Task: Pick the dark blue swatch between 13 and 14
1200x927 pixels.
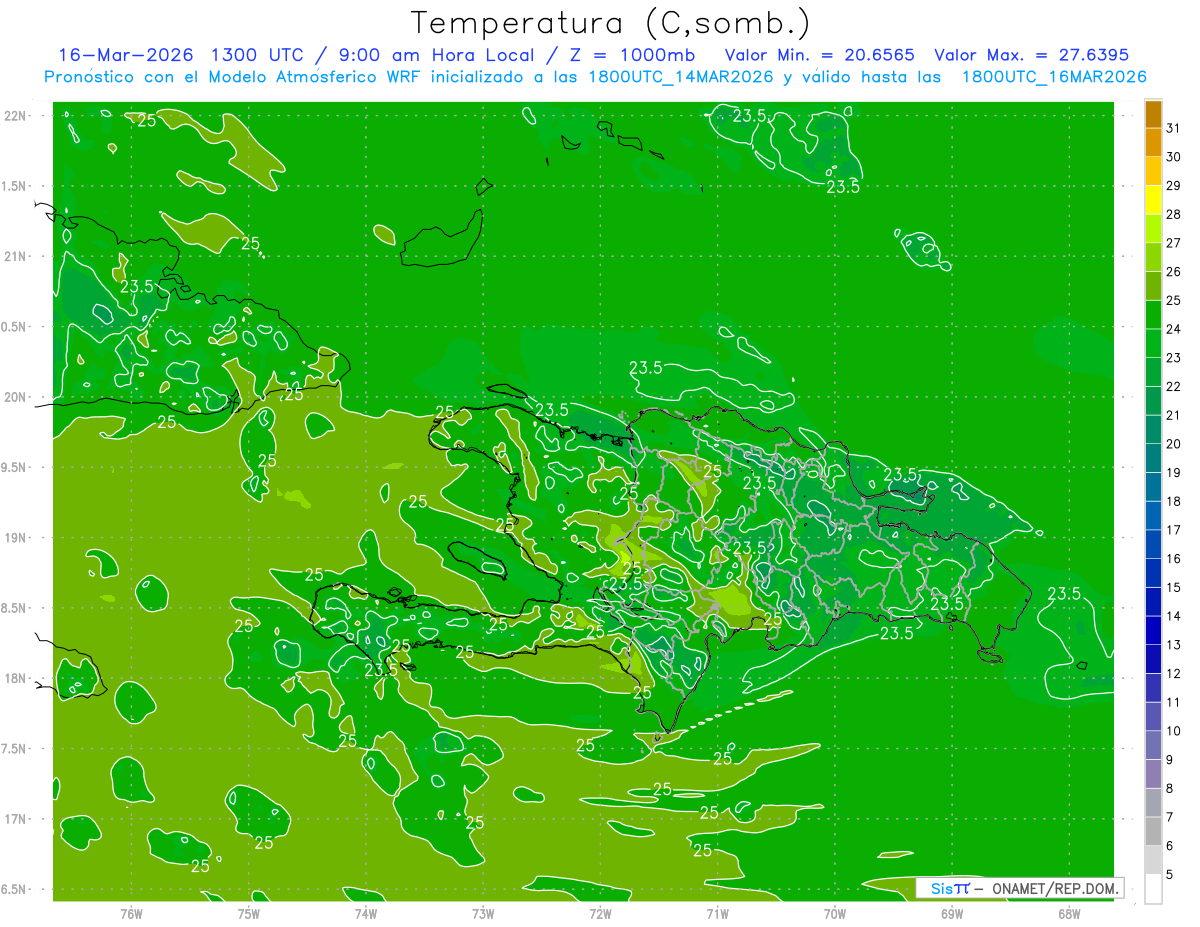Action: (1153, 630)
